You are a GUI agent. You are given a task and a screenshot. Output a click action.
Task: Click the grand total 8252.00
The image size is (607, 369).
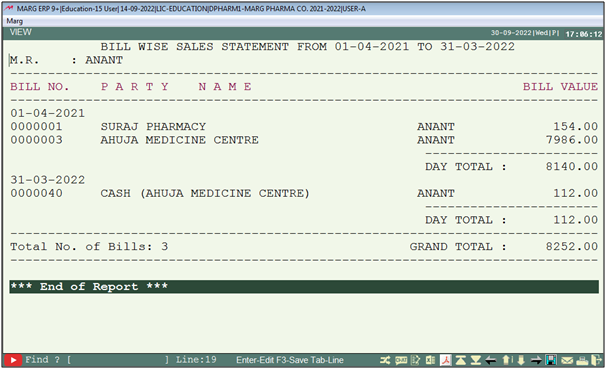pos(572,246)
